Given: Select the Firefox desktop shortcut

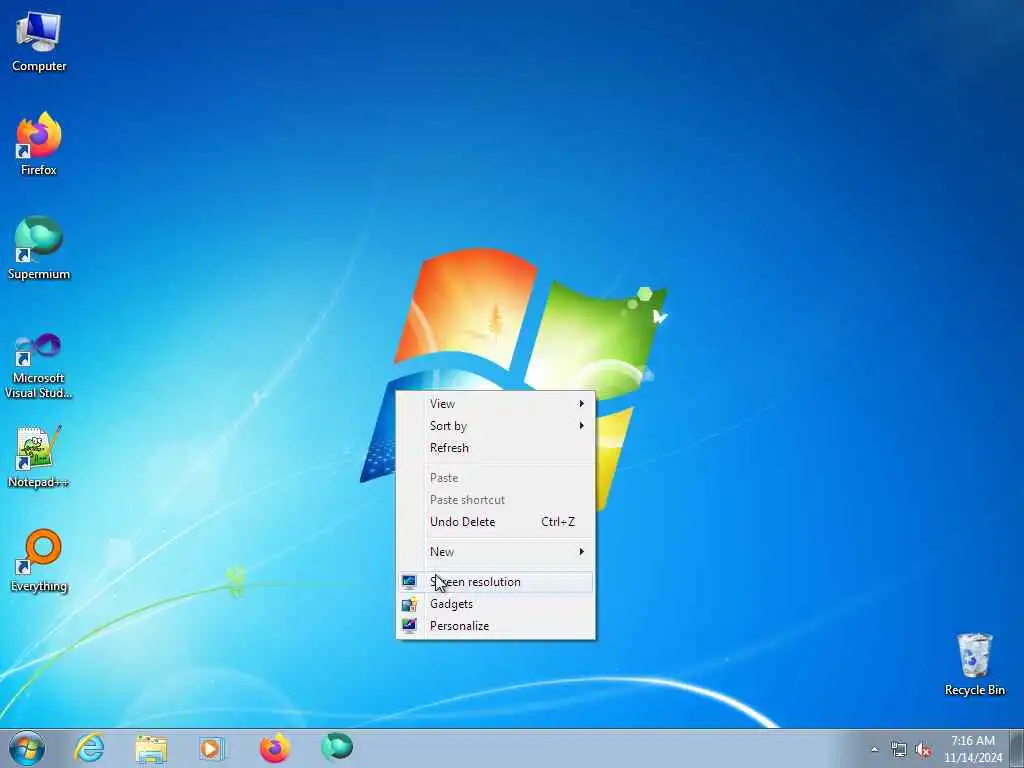Looking at the screenshot, I should pyautogui.click(x=39, y=145).
